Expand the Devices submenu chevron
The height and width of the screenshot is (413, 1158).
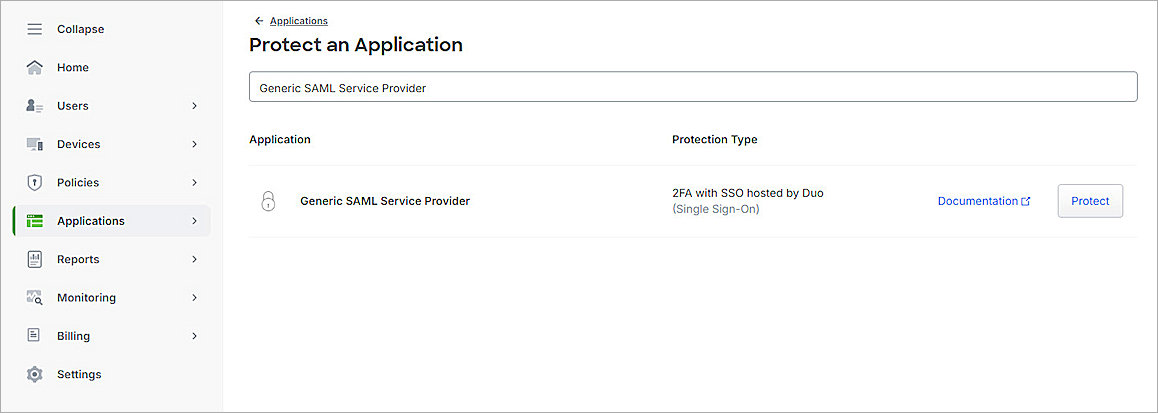point(195,144)
